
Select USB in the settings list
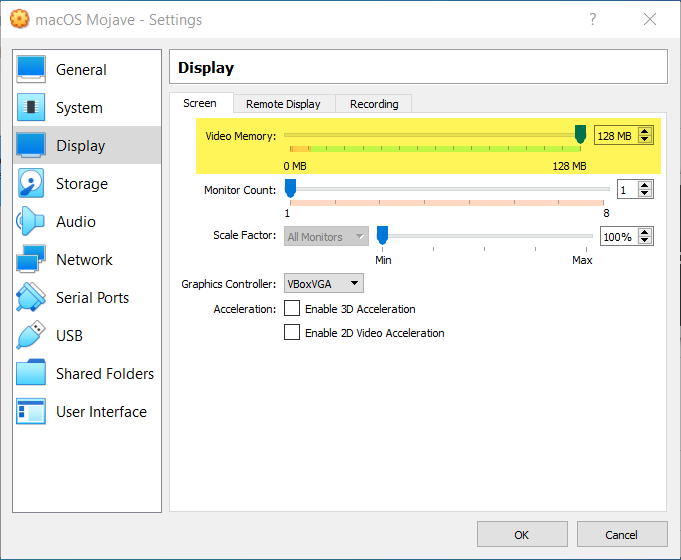(x=87, y=335)
